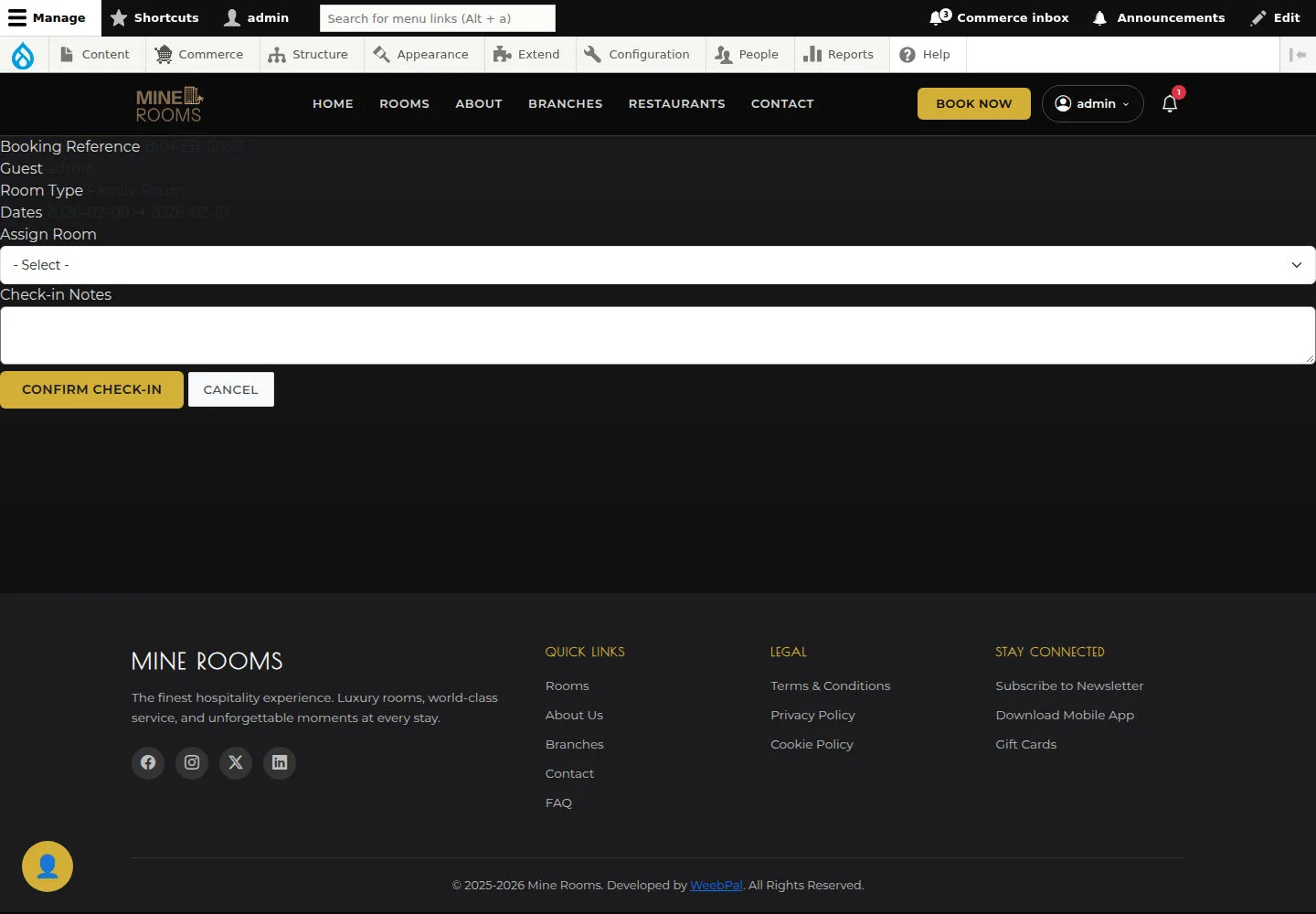Focus the Search for menu links field

[438, 18]
